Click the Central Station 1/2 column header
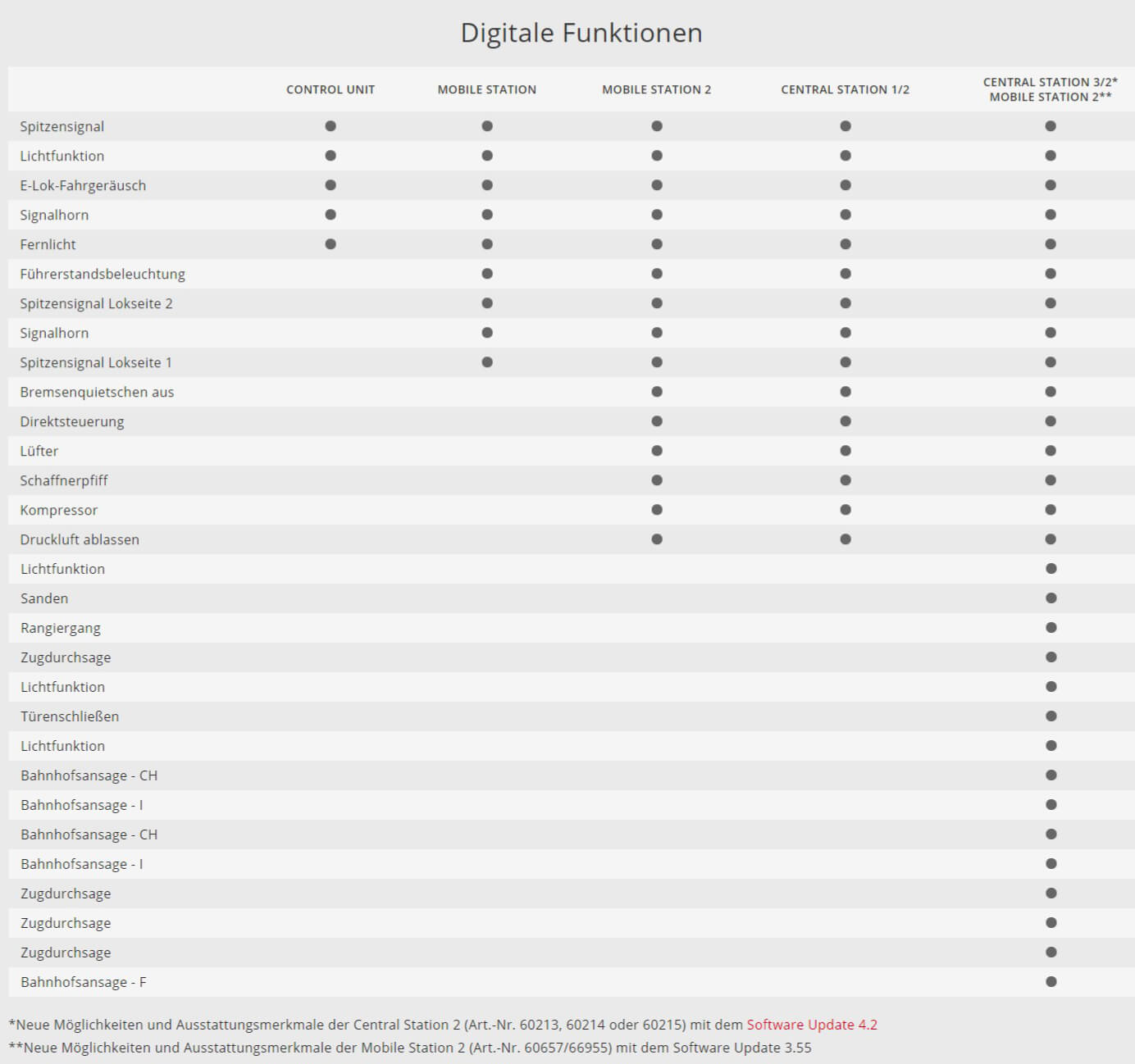Screen dimensions: 1135x1064 pyautogui.click(x=846, y=89)
